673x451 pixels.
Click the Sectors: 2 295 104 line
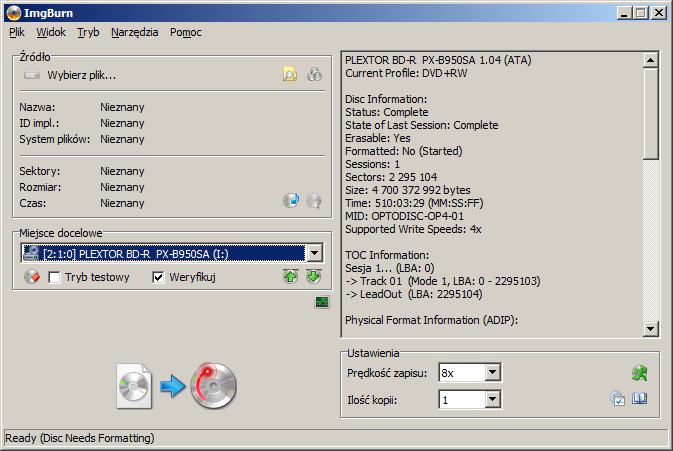click(x=391, y=177)
